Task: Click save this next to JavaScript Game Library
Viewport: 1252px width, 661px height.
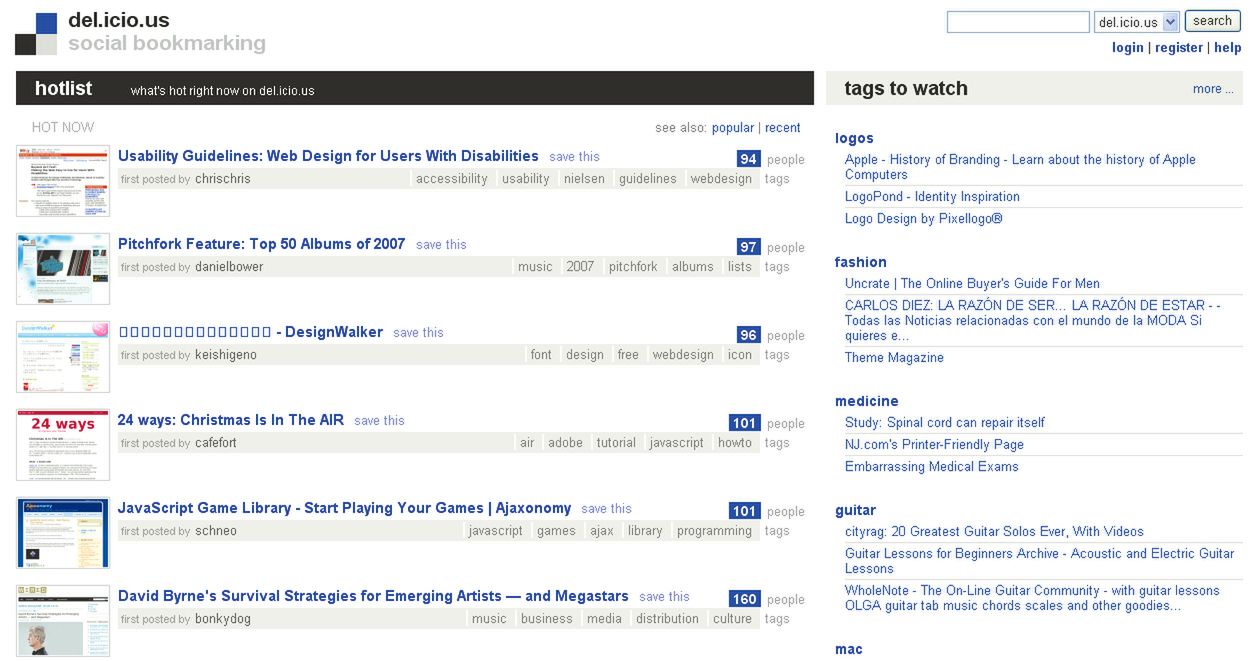Action: click(607, 509)
